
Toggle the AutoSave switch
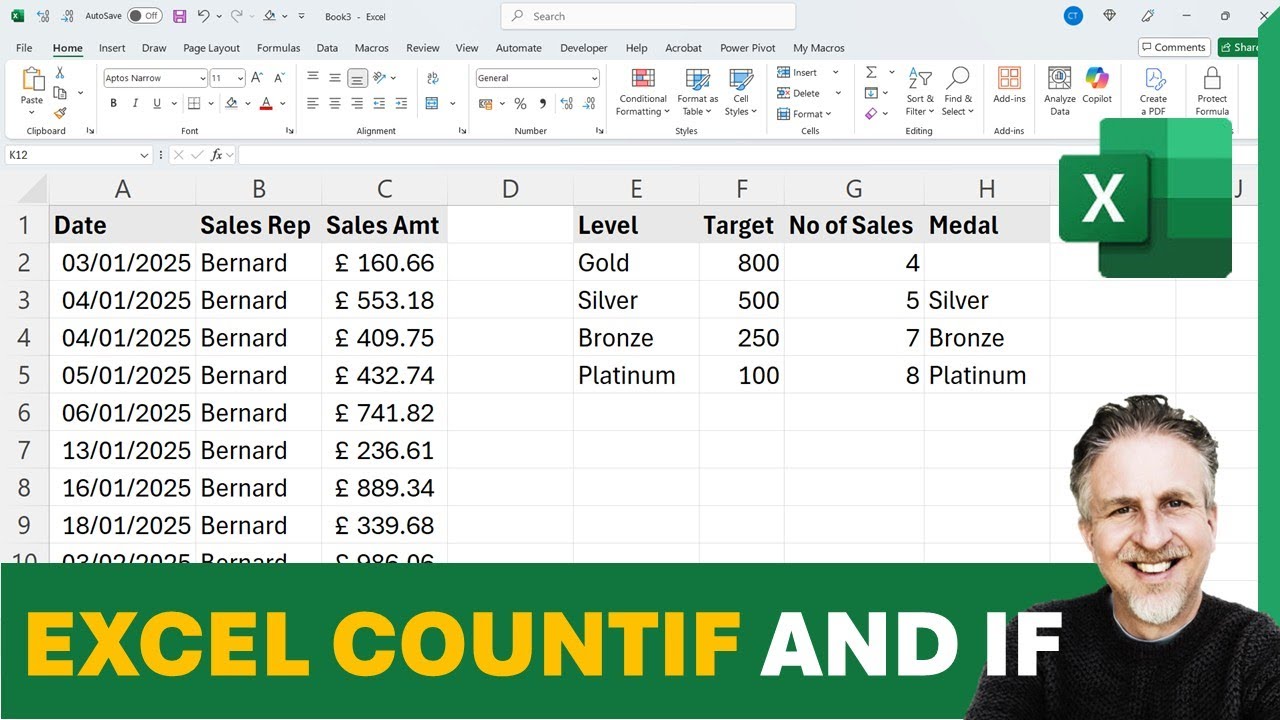tap(144, 16)
